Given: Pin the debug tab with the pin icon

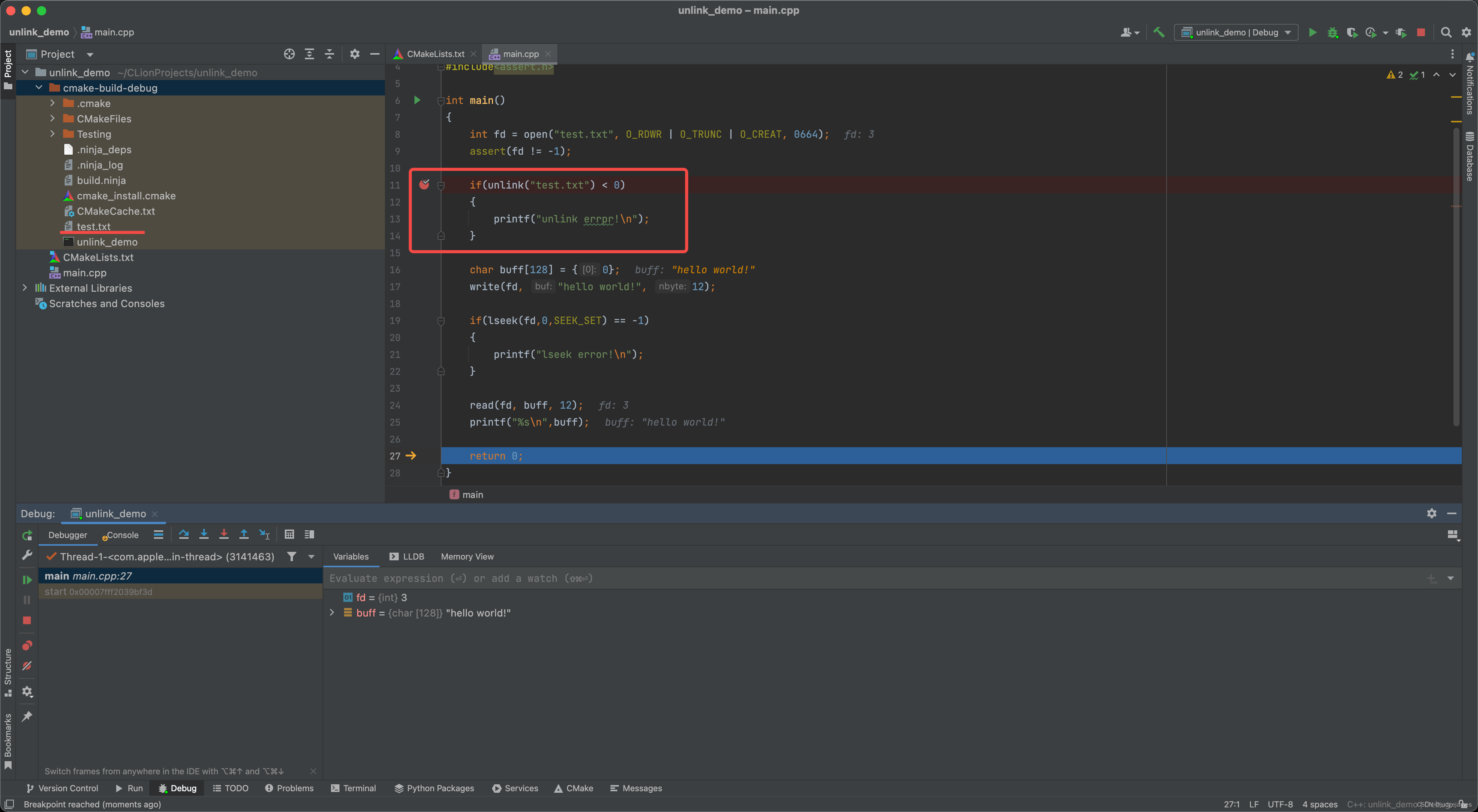Looking at the screenshot, I should point(27,716).
